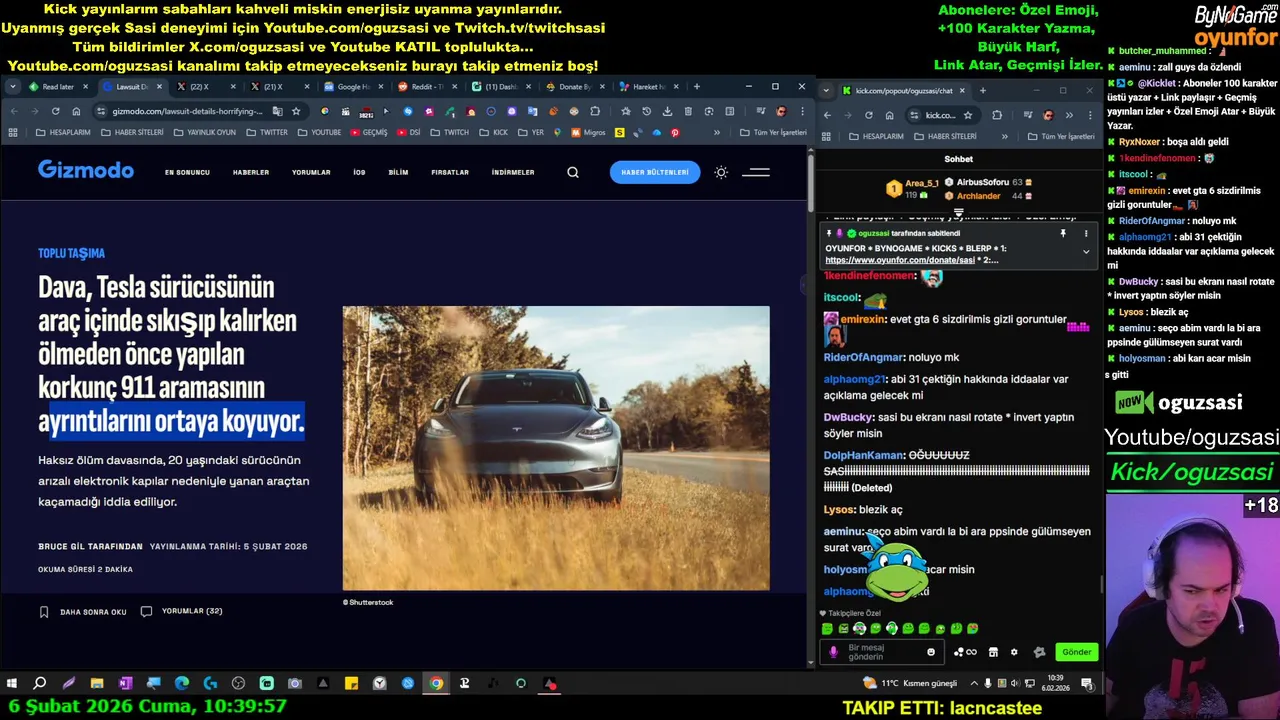Switch to Read later tab
Screen dimensions: 1280x720
[58, 87]
